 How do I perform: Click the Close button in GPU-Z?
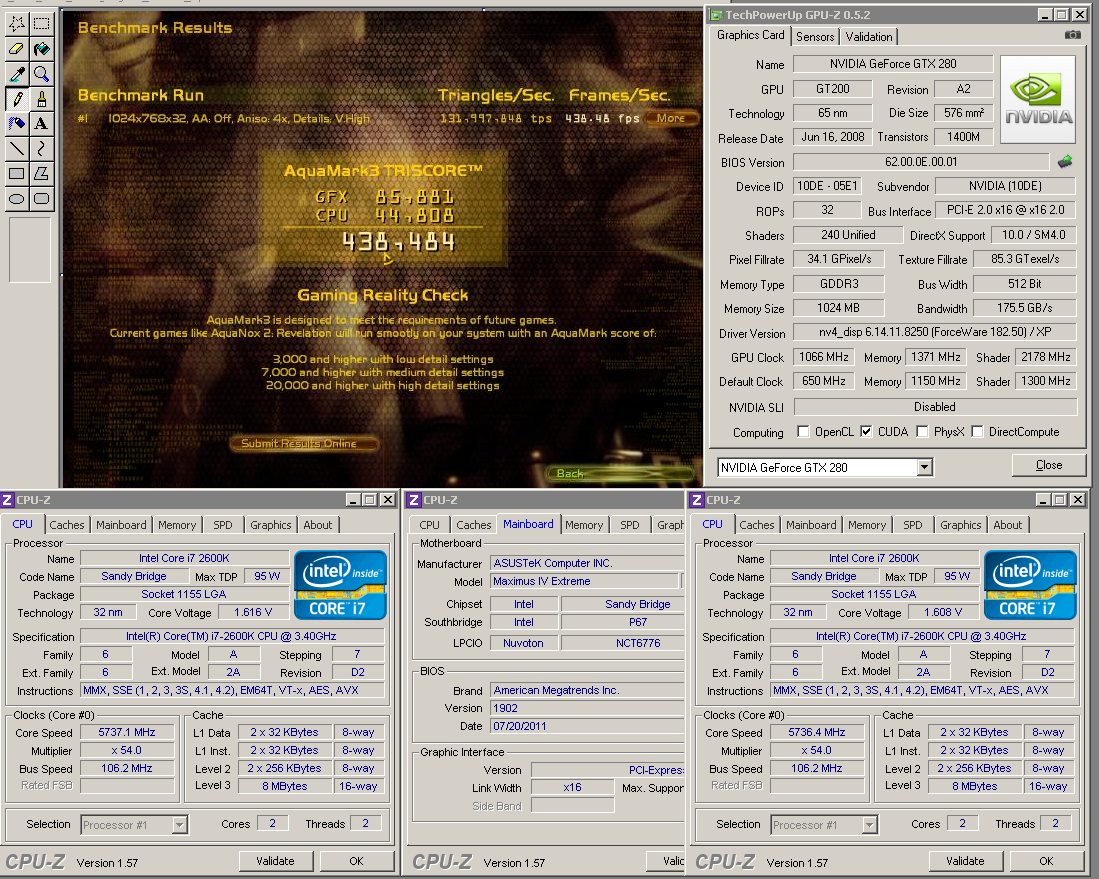(x=1049, y=465)
